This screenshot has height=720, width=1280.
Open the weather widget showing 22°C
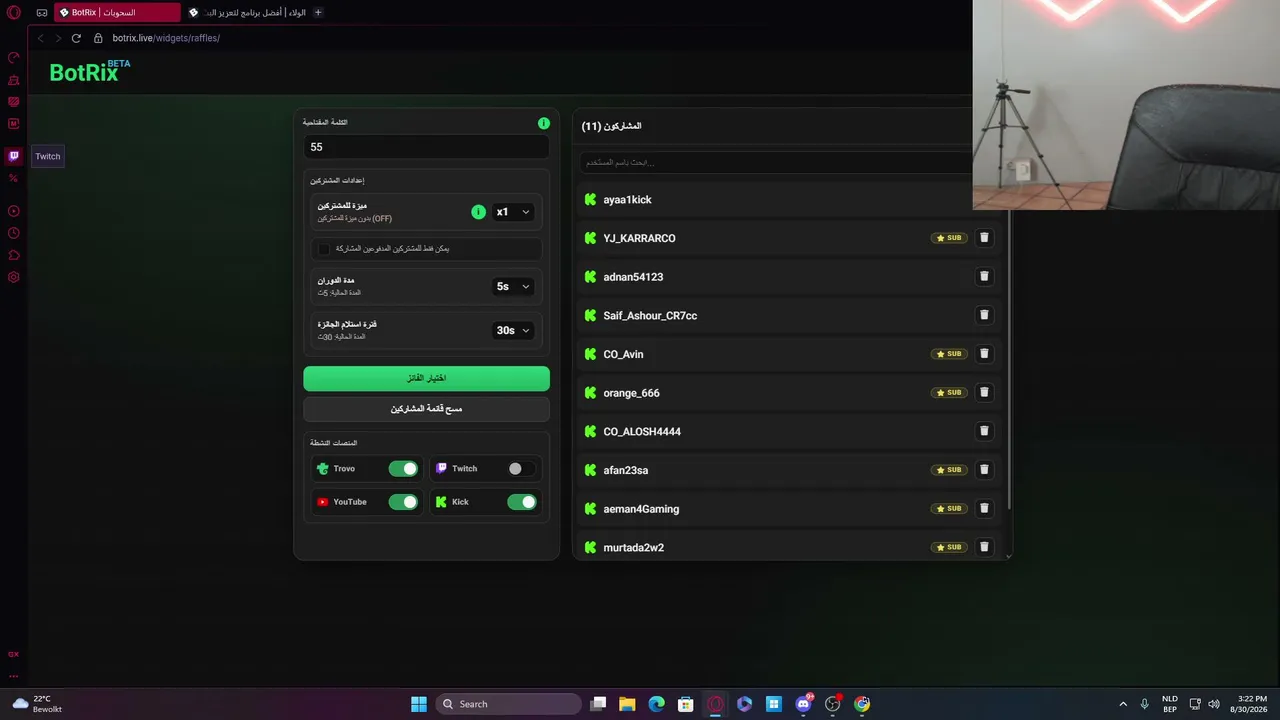(37, 704)
